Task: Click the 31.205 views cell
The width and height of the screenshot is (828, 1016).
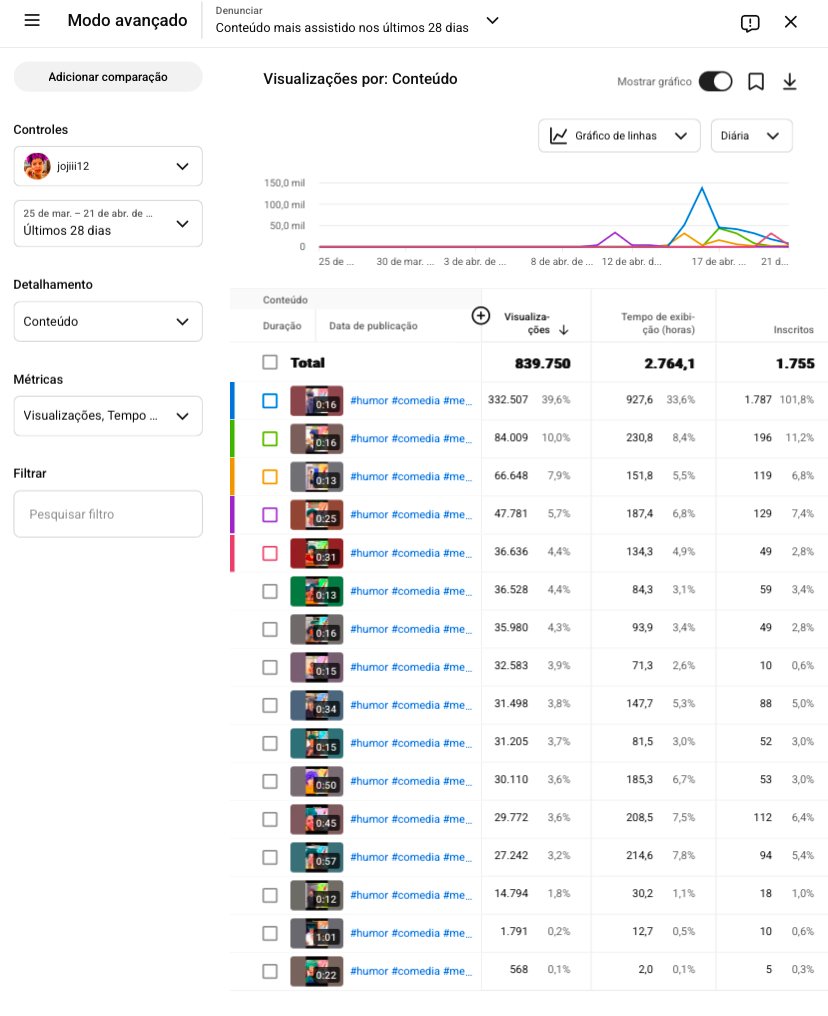Action: (511, 741)
